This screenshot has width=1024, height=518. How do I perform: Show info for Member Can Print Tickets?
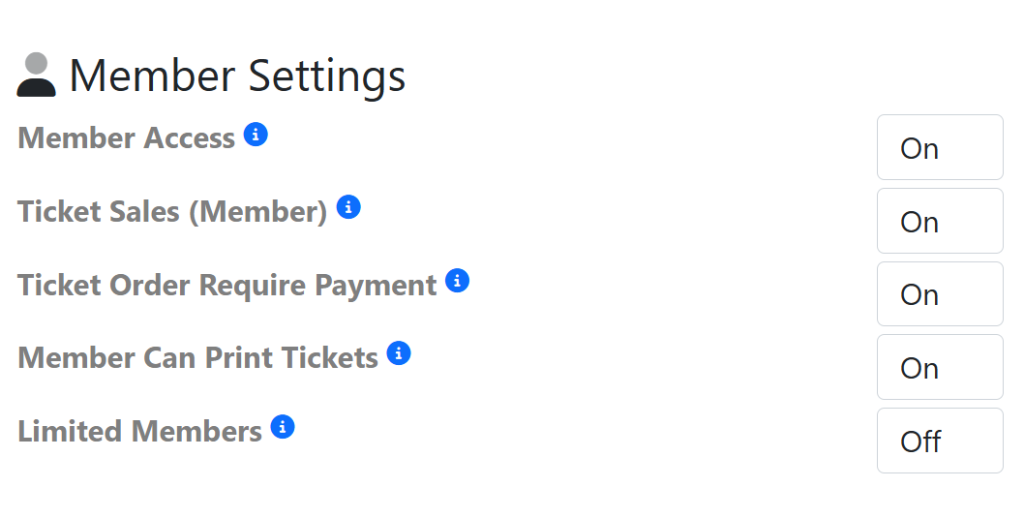[x=398, y=353]
